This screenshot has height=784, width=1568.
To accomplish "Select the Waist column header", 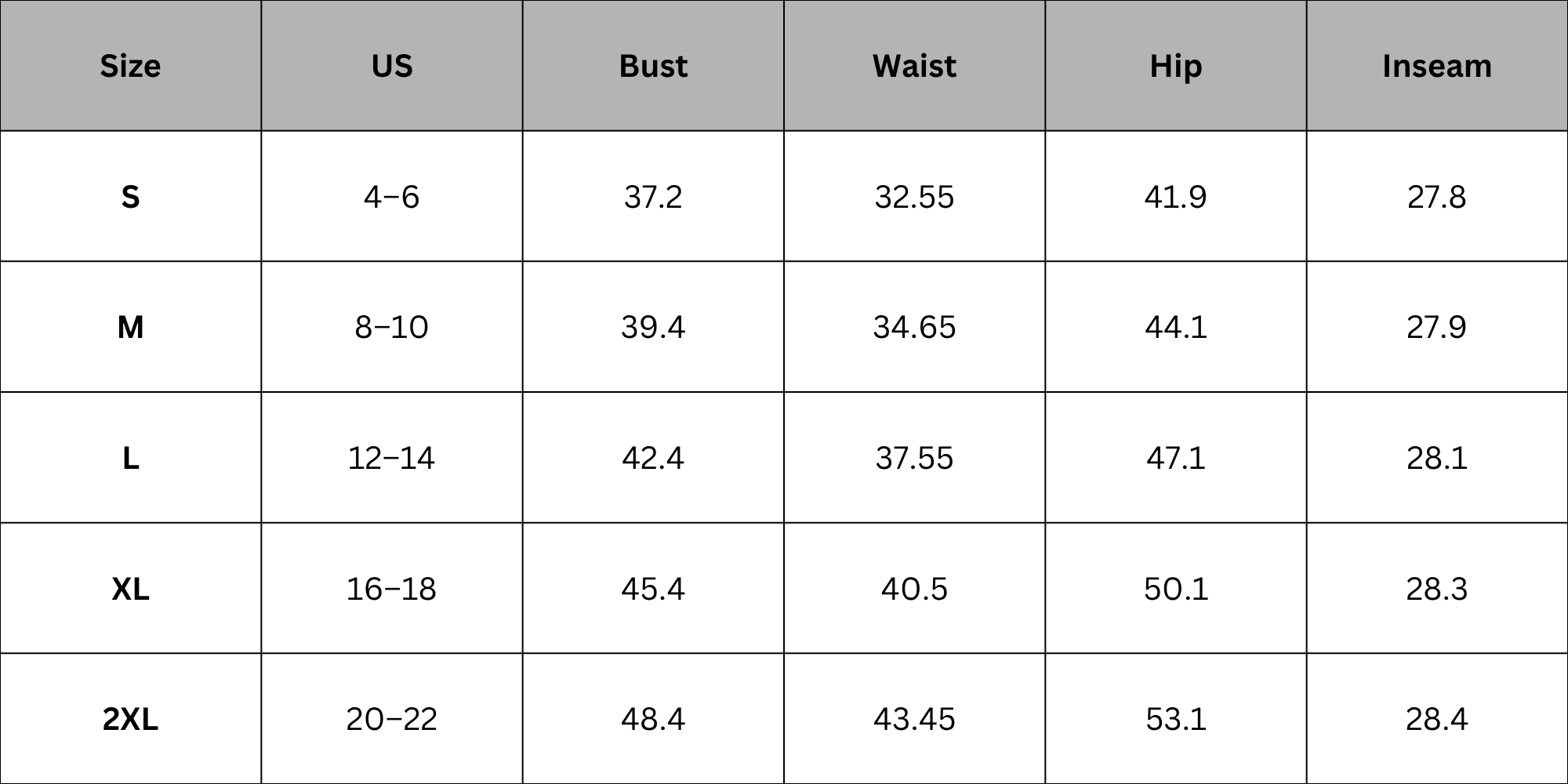I will point(914,66).
